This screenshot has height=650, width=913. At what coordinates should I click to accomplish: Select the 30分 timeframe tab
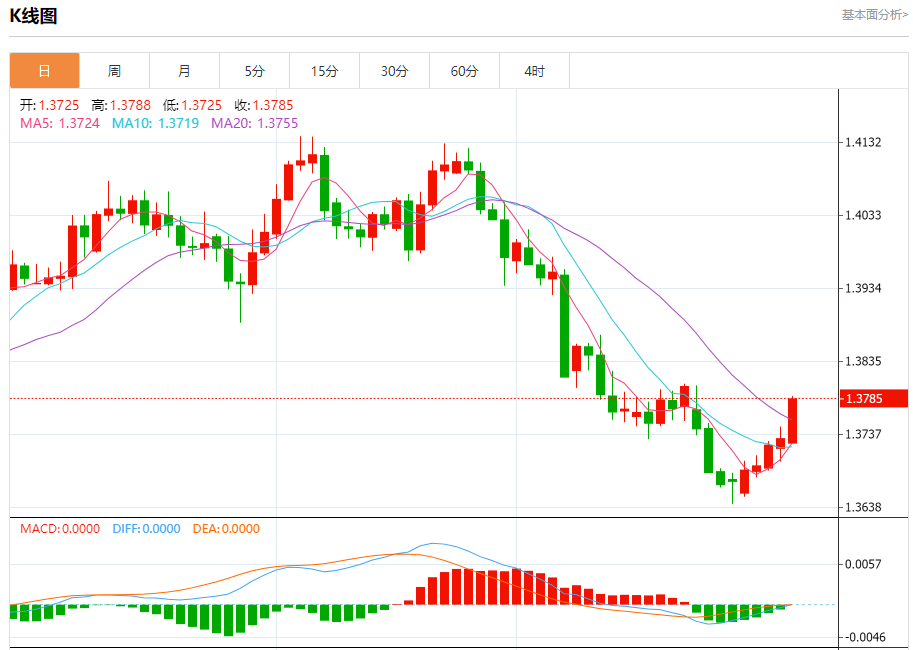[x=394, y=71]
